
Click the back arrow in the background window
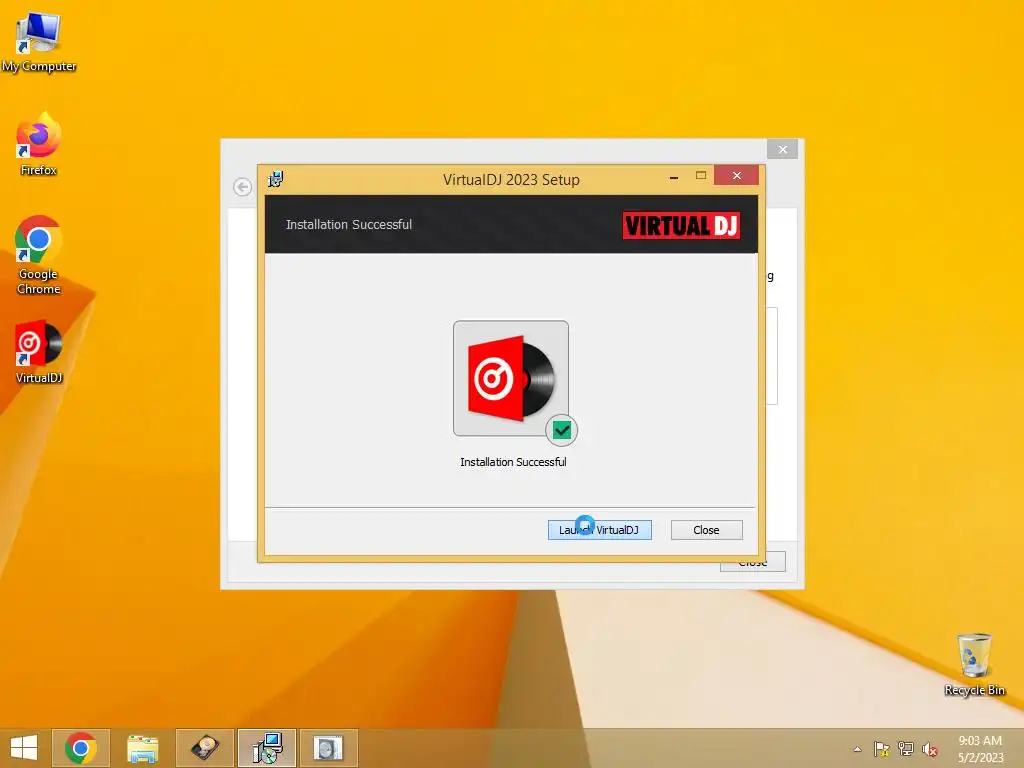click(x=242, y=187)
